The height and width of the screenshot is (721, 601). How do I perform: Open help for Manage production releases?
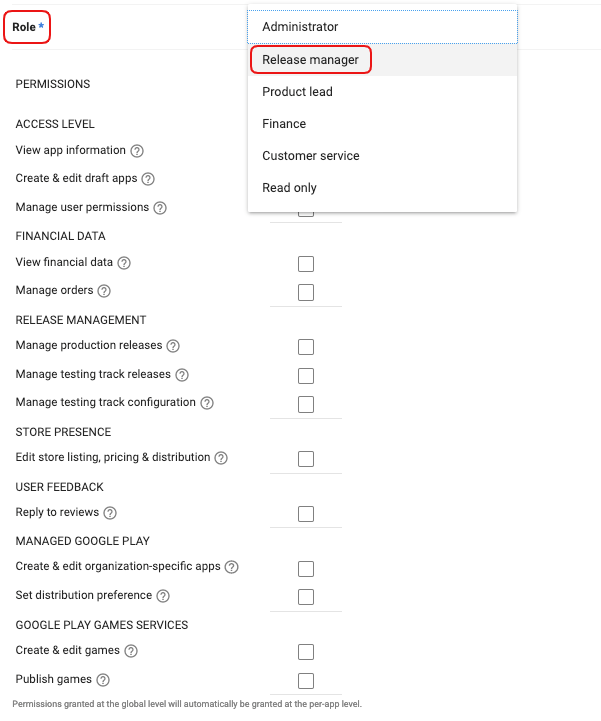173,346
